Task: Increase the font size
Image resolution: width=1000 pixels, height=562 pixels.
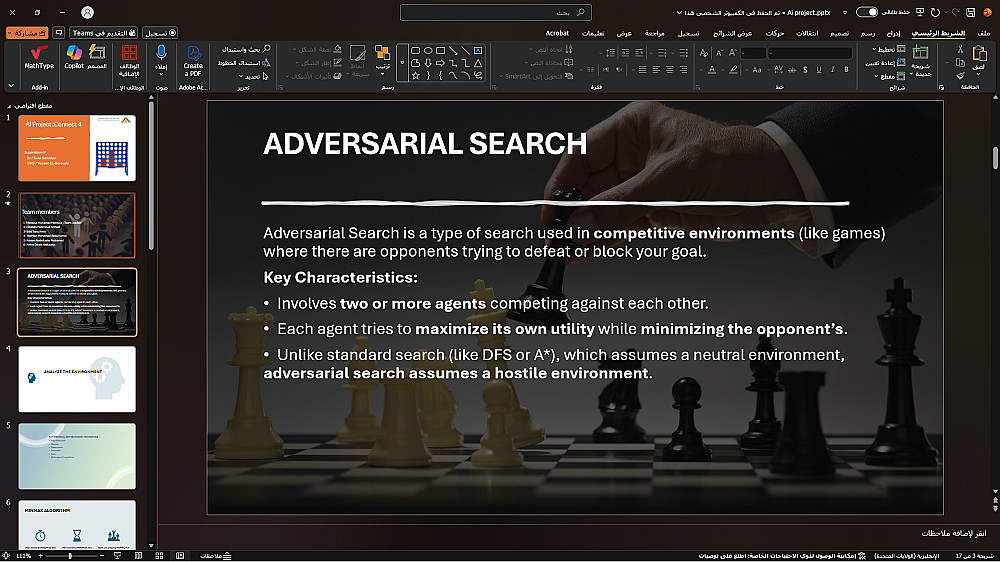Action: pyautogui.click(x=733, y=53)
